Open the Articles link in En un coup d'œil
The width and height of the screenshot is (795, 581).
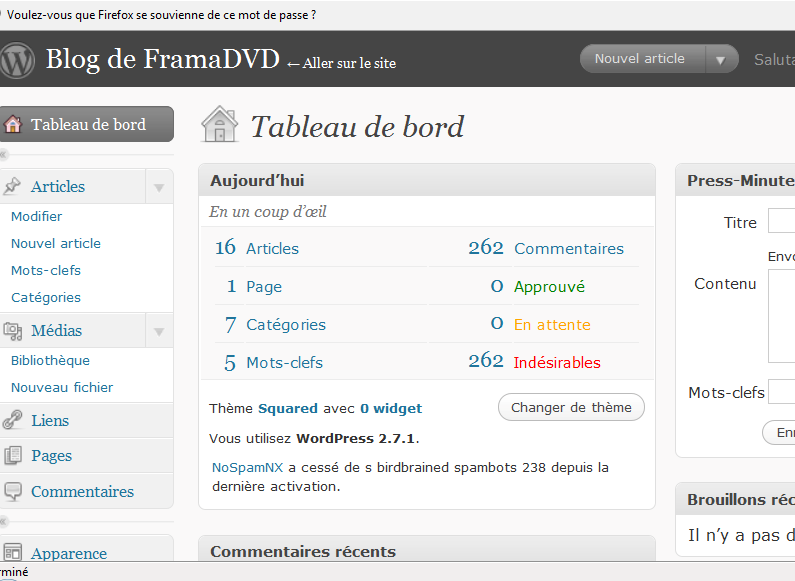click(272, 248)
